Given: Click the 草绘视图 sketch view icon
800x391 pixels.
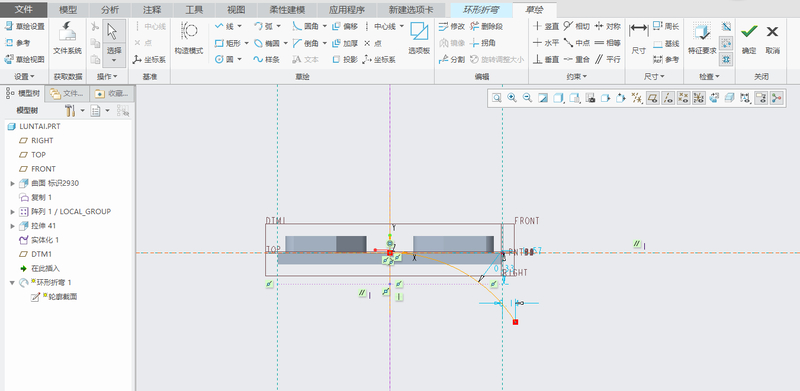Looking at the screenshot, I should (x=9, y=59).
